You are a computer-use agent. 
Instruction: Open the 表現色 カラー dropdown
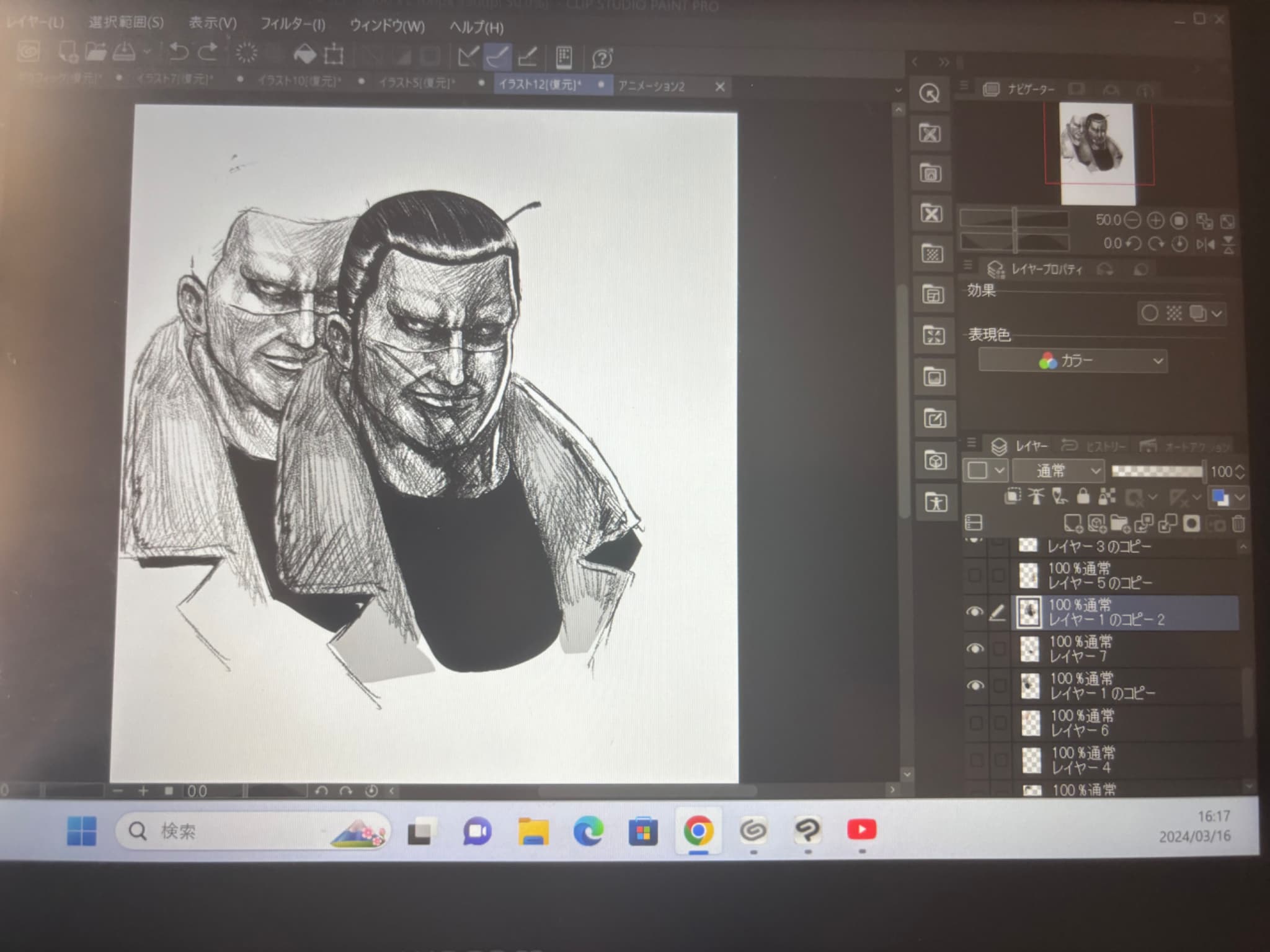1073,361
